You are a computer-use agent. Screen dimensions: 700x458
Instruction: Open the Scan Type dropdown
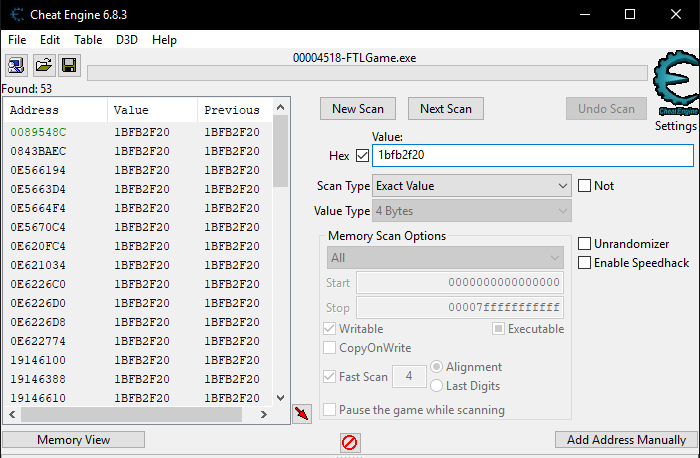coord(472,186)
